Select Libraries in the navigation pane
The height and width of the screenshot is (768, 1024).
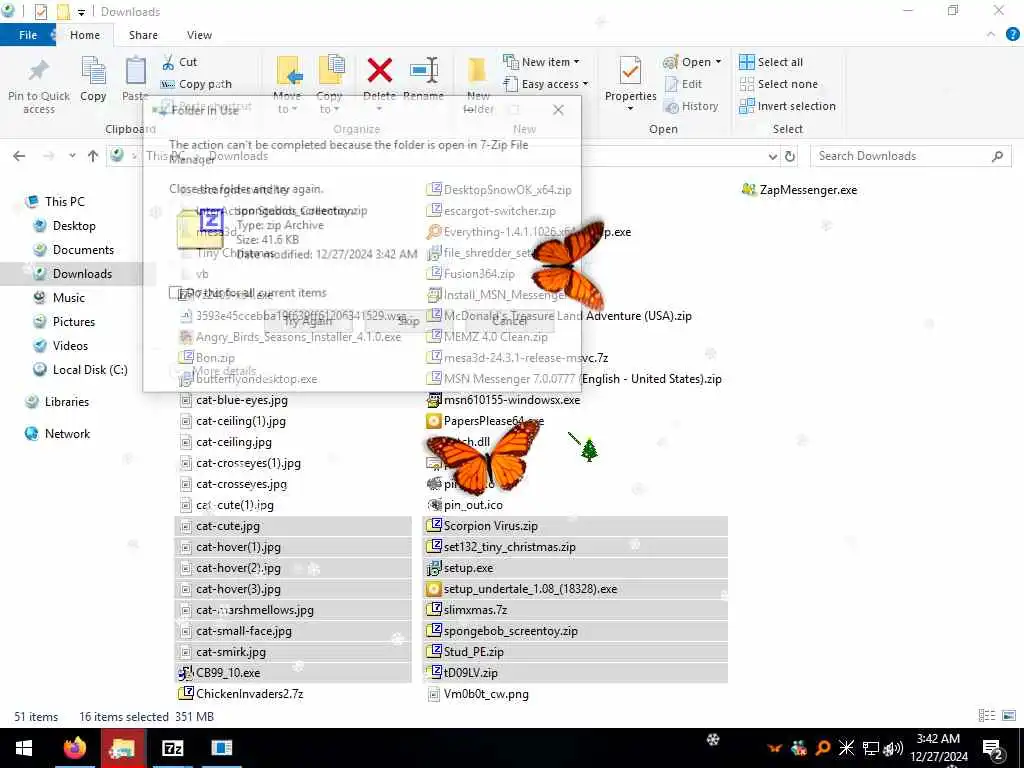pyautogui.click(x=67, y=402)
